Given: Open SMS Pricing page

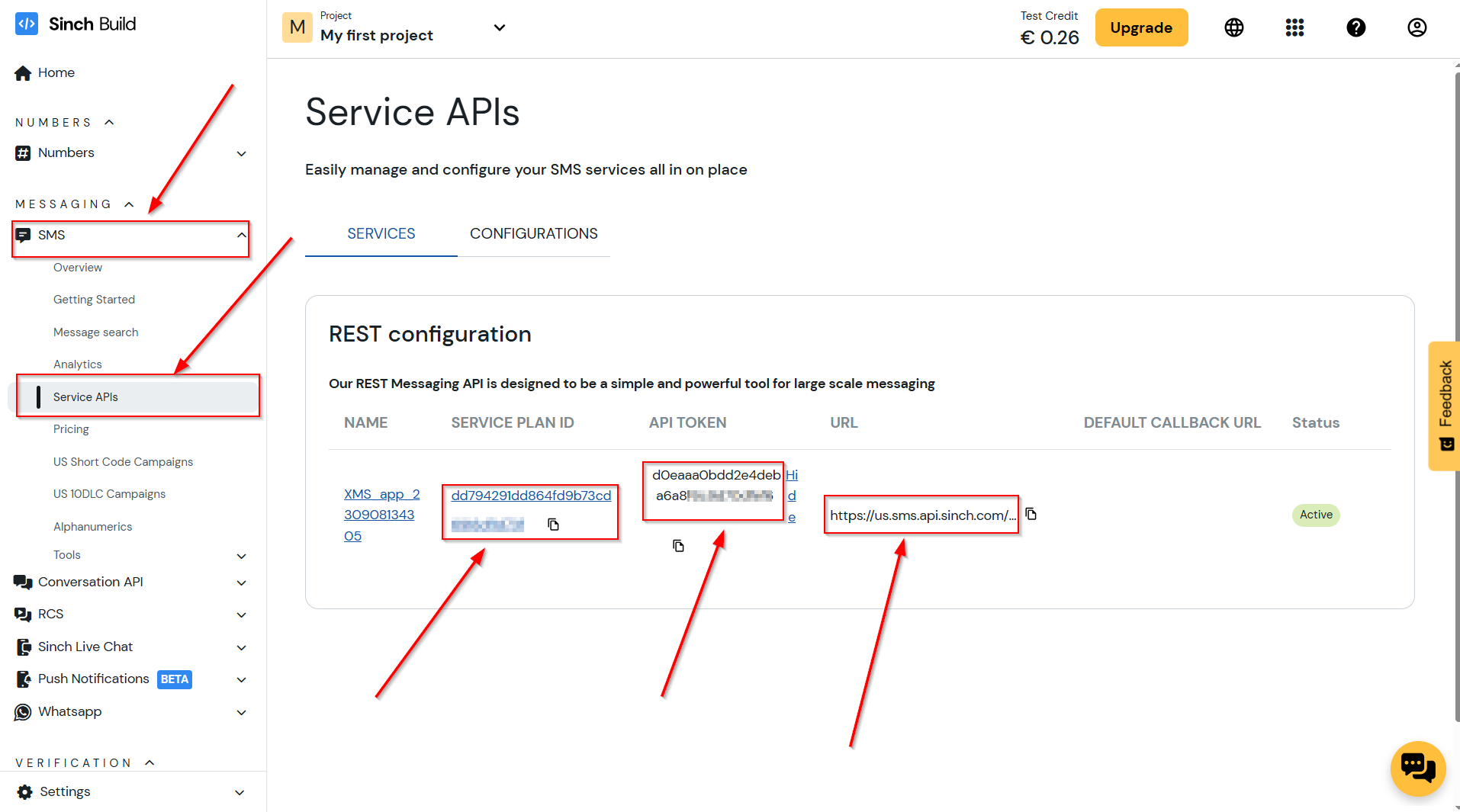Looking at the screenshot, I should [71, 429].
